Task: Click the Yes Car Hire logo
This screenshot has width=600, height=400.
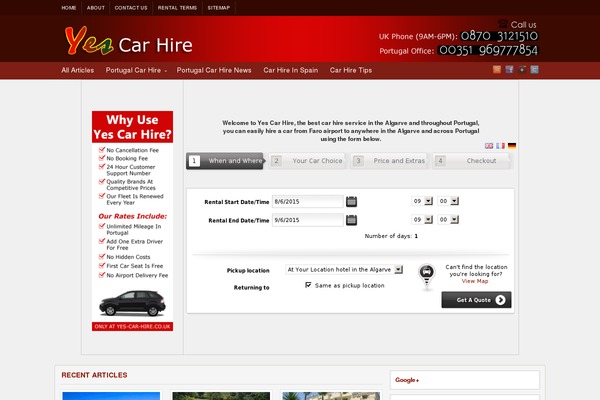Action: (129, 41)
